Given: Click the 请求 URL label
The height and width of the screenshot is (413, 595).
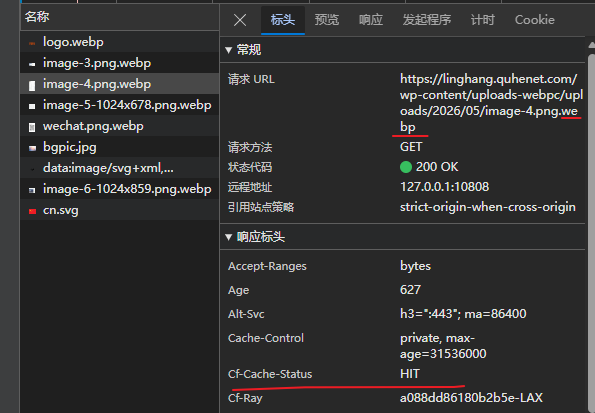Looking at the screenshot, I should click(251, 79).
